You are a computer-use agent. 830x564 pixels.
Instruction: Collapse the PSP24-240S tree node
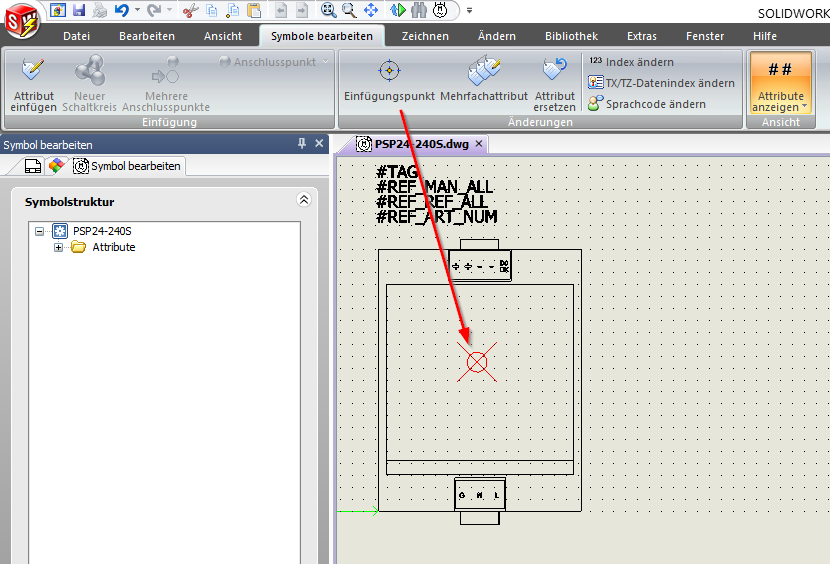pyautogui.click(x=40, y=231)
